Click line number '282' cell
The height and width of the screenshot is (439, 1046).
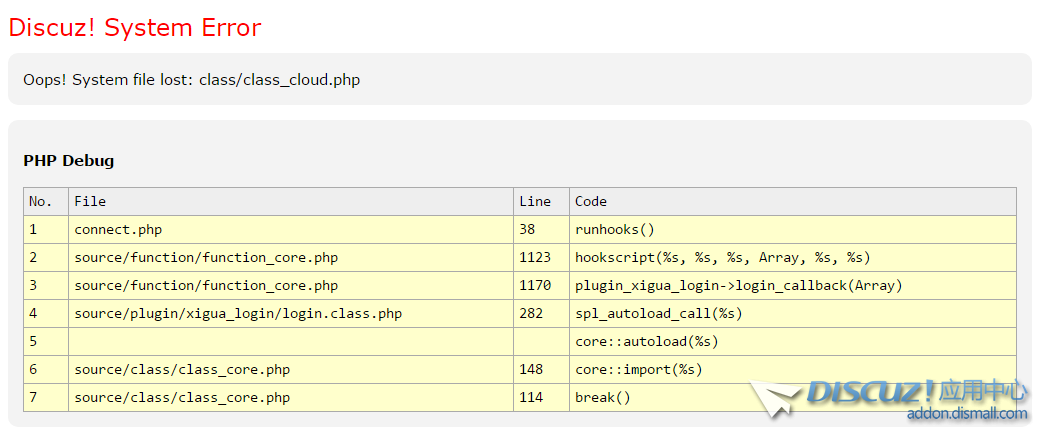pyautogui.click(x=541, y=314)
